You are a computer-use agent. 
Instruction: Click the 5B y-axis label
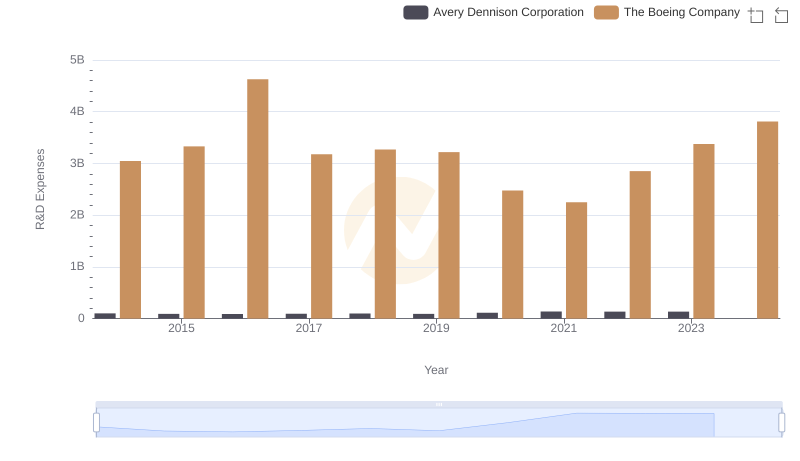coord(77,60)
